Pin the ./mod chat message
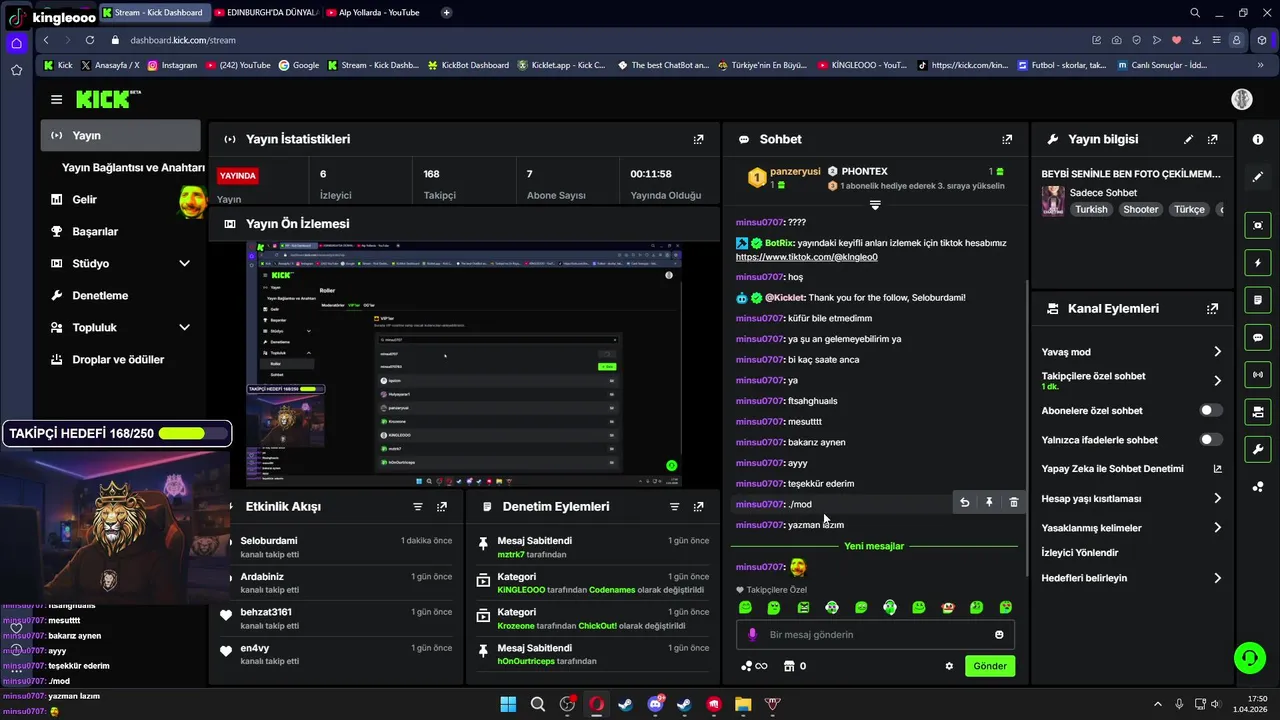1280x720 pixels. pos(989,502)
